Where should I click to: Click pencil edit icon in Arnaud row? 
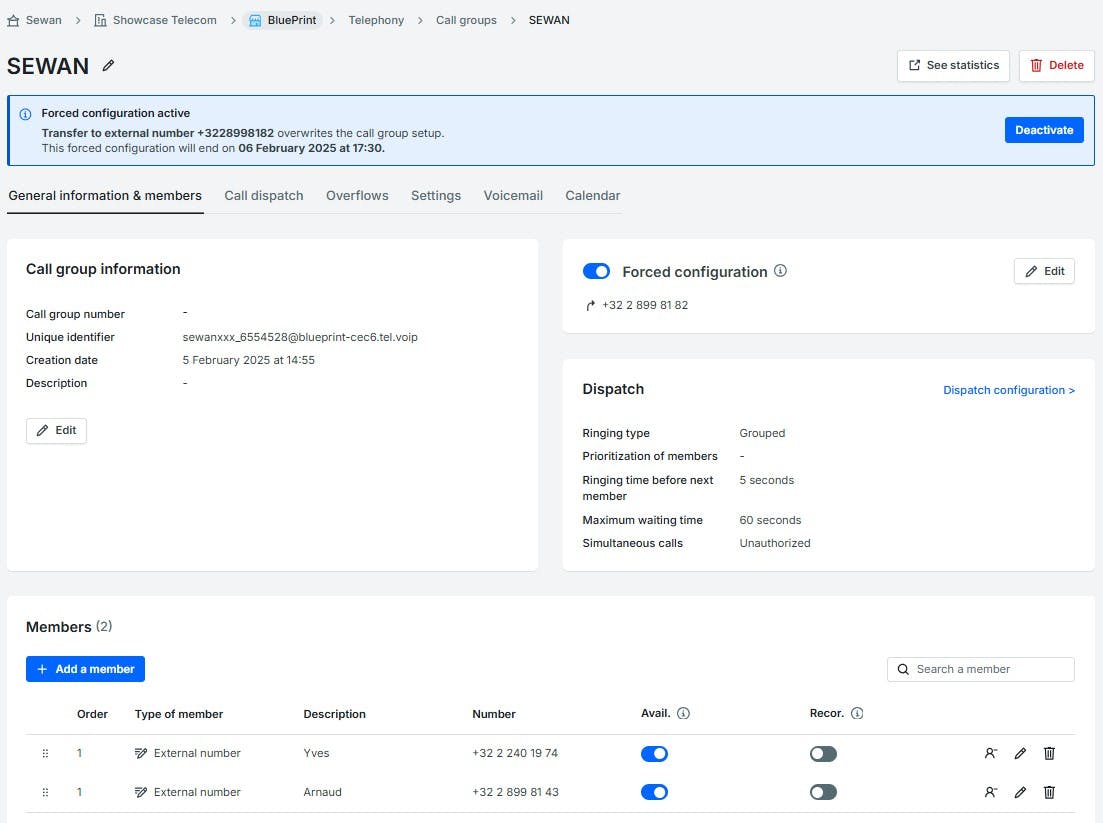[1020, 792]
